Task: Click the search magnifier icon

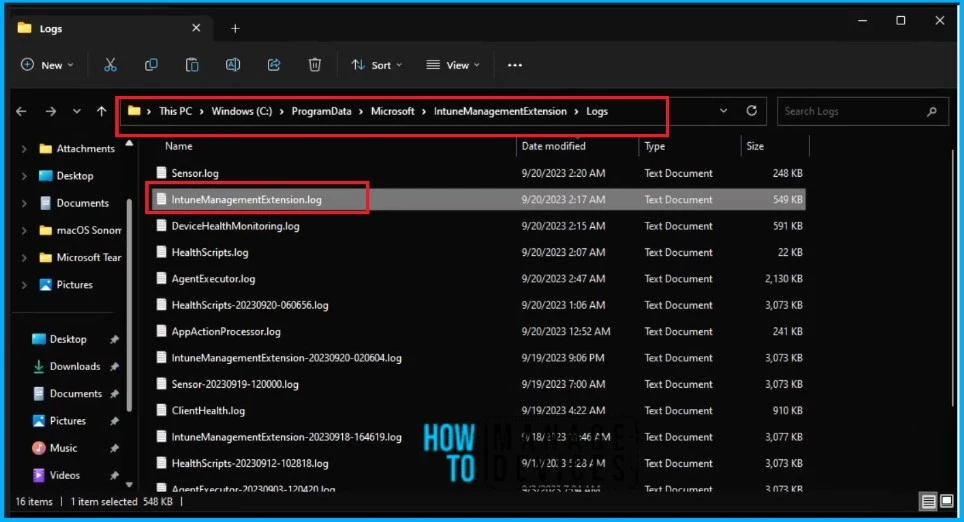Action: (x=932, y=111)
